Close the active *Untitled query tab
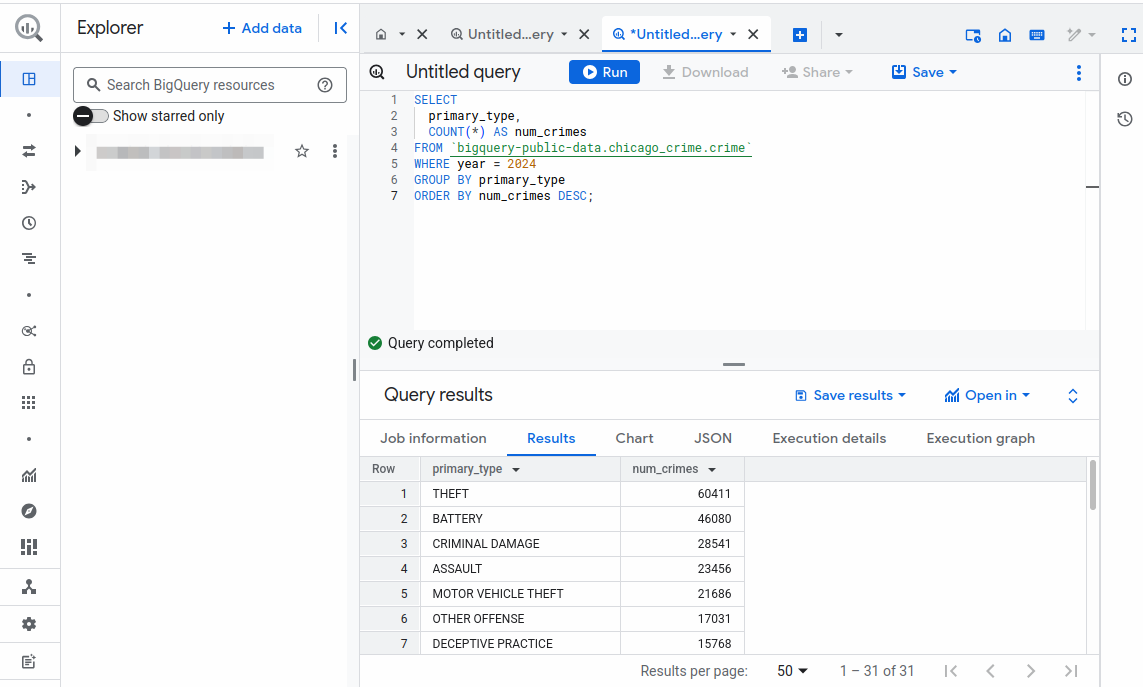This screenshot has height=687, width=1143. (x=753, y=34)
